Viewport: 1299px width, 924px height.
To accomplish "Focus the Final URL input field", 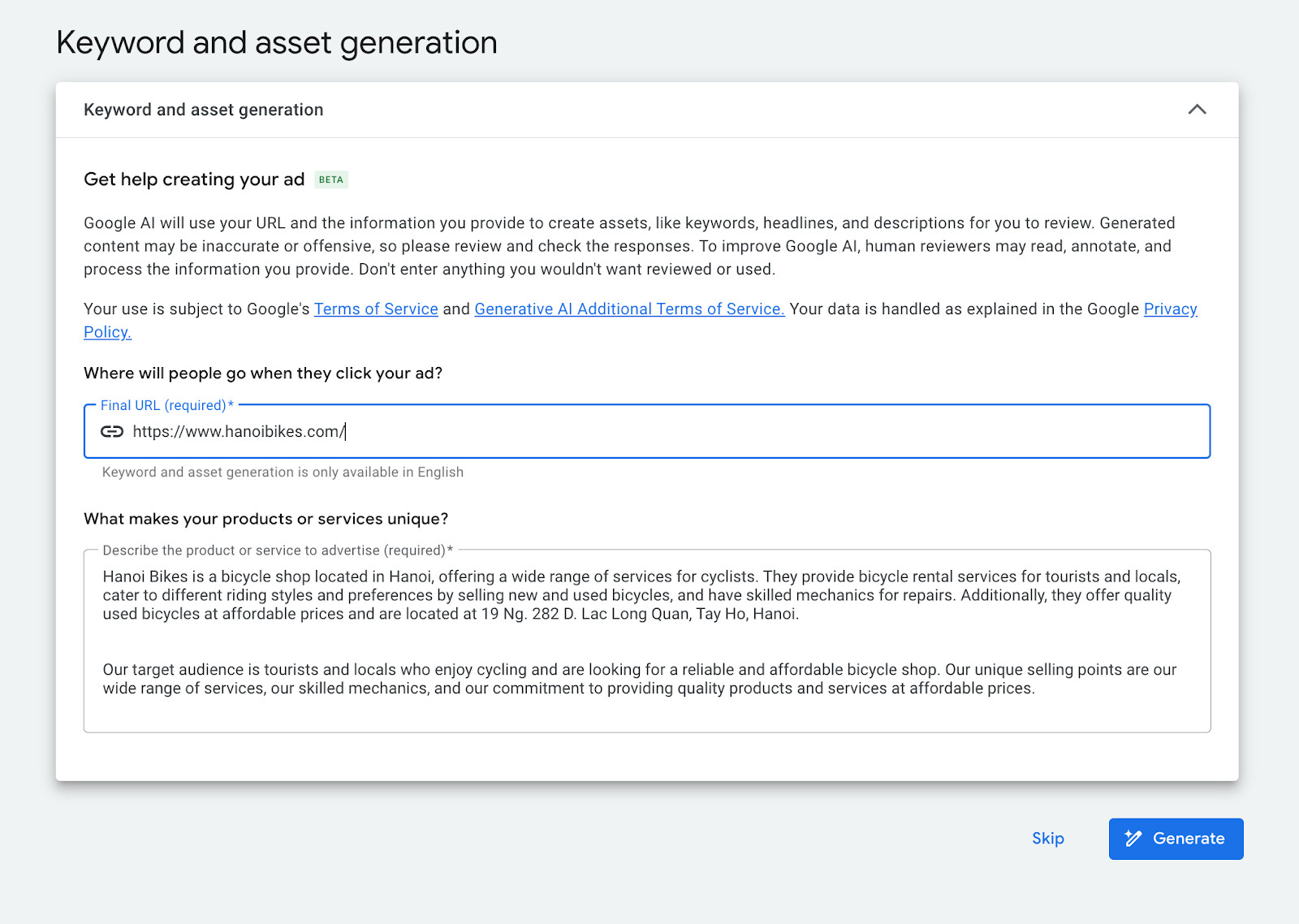I will tap(647, 431).
